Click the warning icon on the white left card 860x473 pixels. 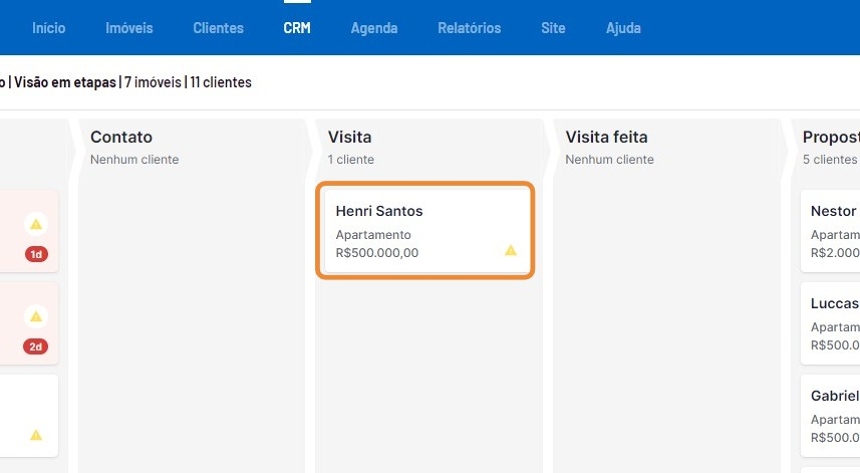[x=36, y=435]
